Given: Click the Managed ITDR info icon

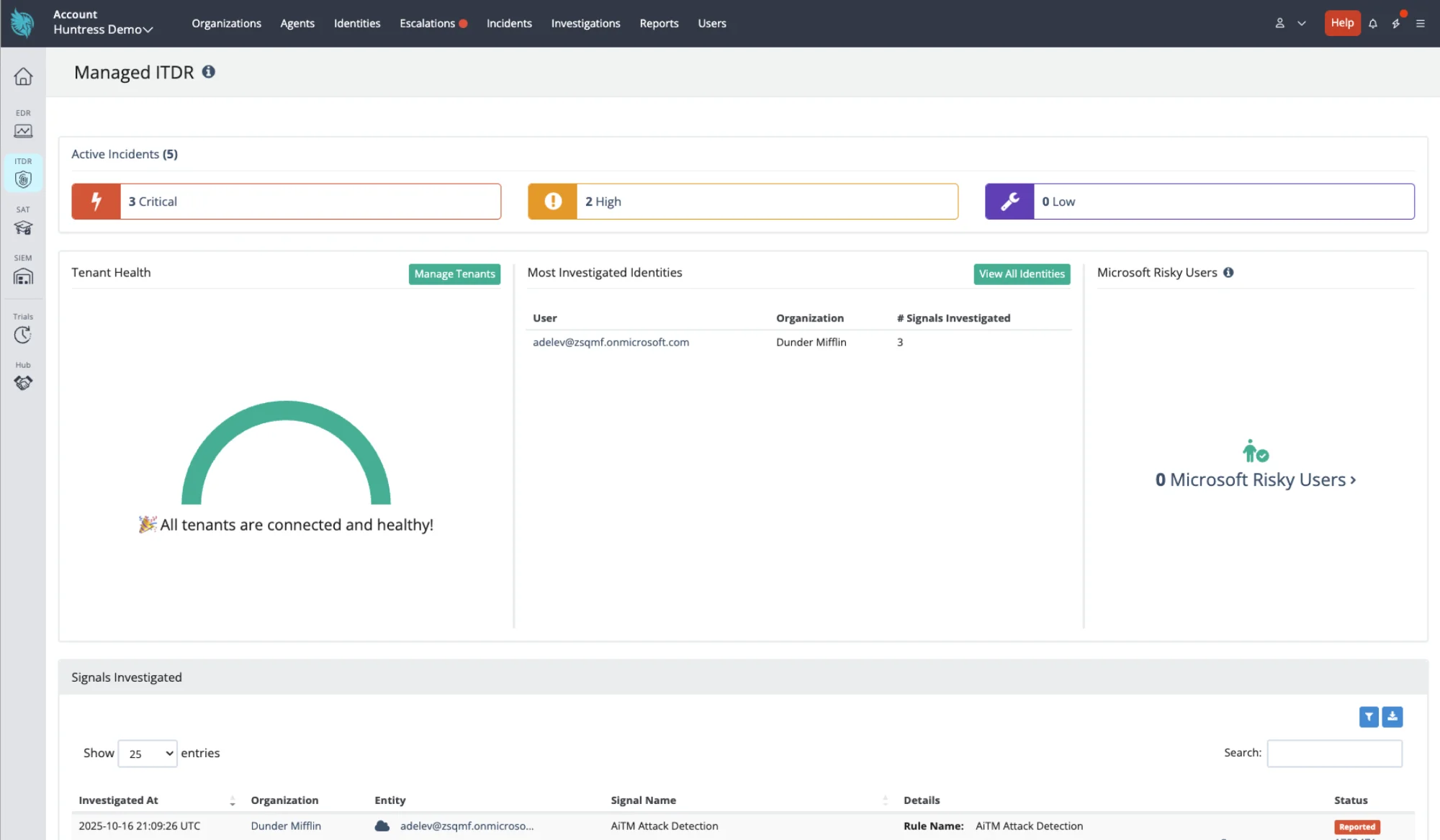Looking at the screenshot, I should tap(208, 72).
